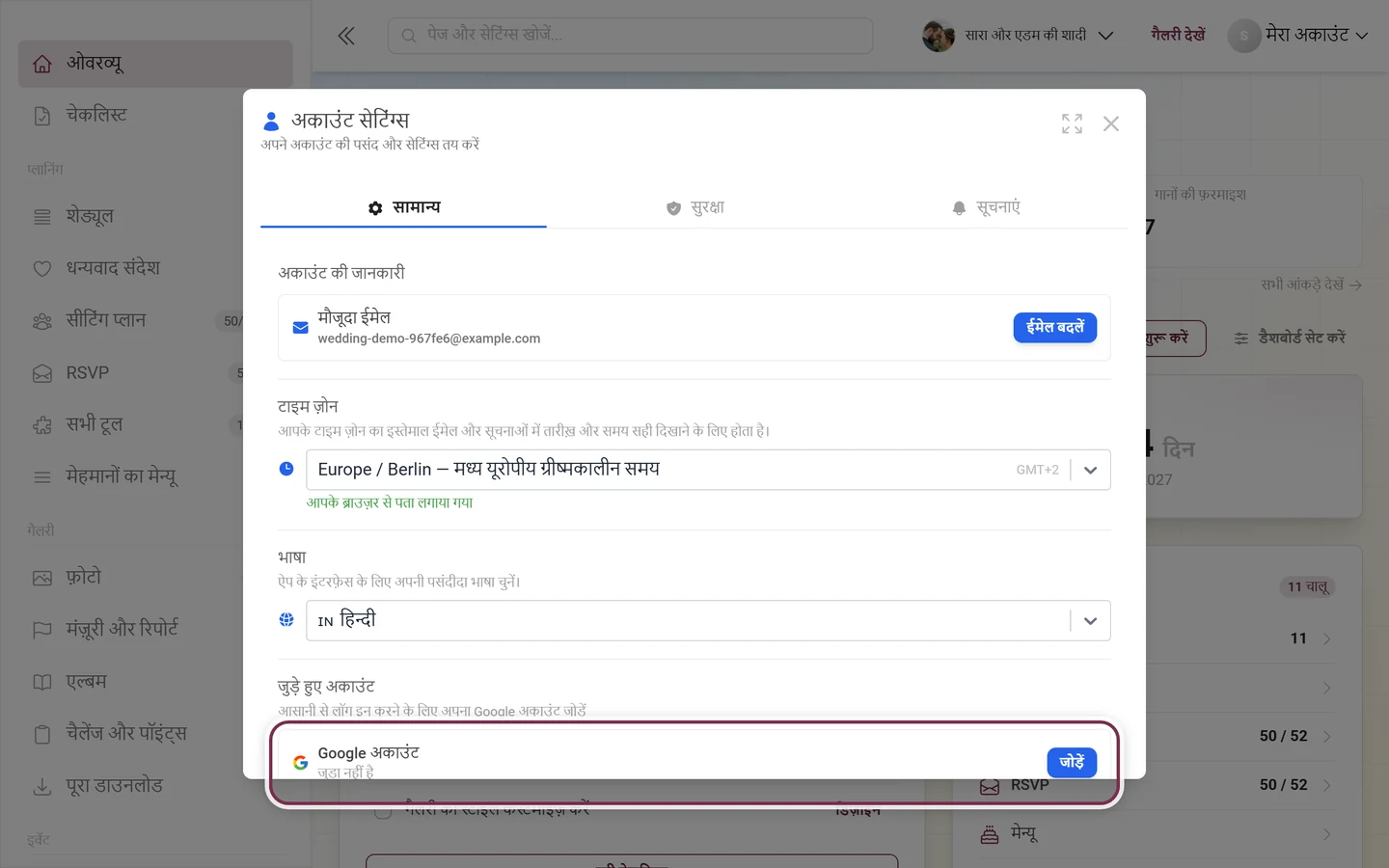The width and height of the screenshot is (1389, 868).
Task: Open the हिन्दी language dropdown
Action: [x=708, y=620]
